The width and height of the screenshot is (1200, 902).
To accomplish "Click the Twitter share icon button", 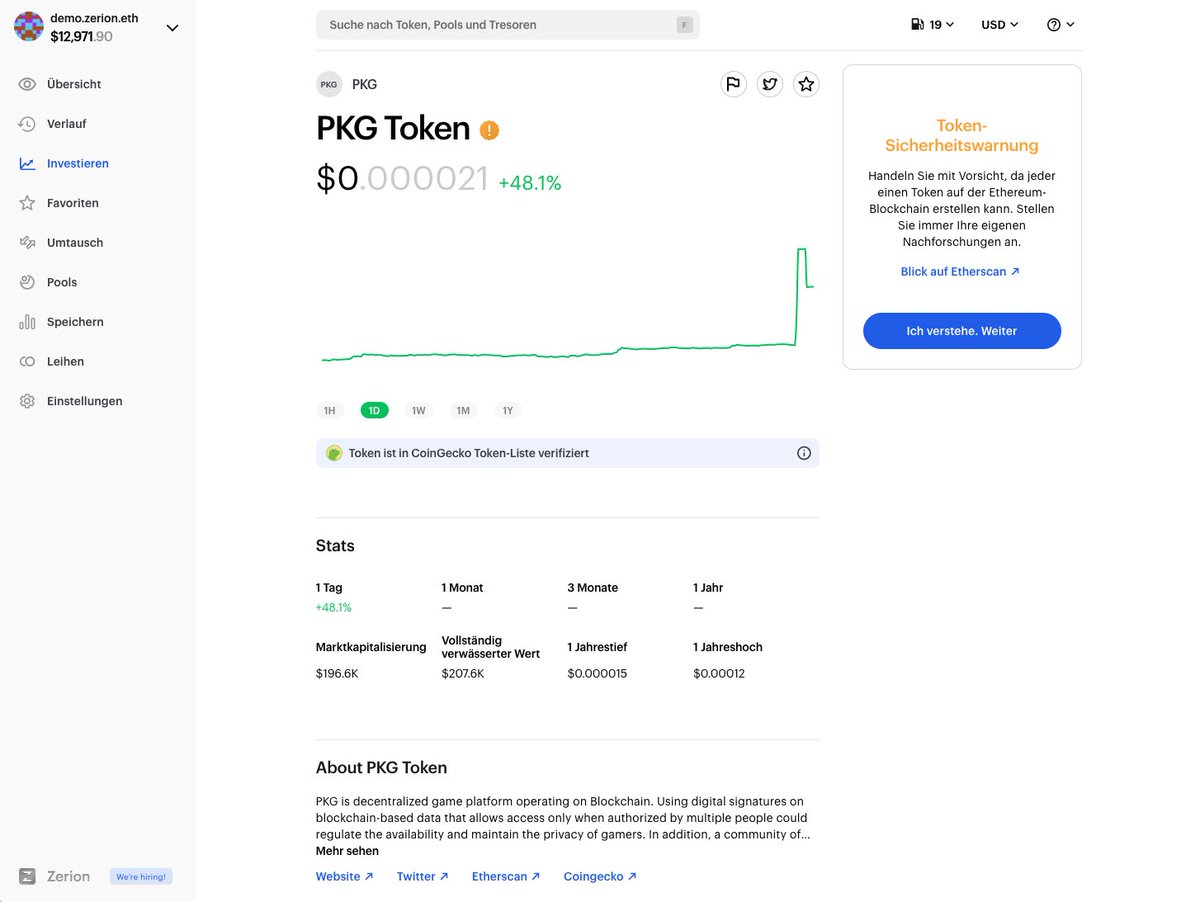I will coord(770,84).
